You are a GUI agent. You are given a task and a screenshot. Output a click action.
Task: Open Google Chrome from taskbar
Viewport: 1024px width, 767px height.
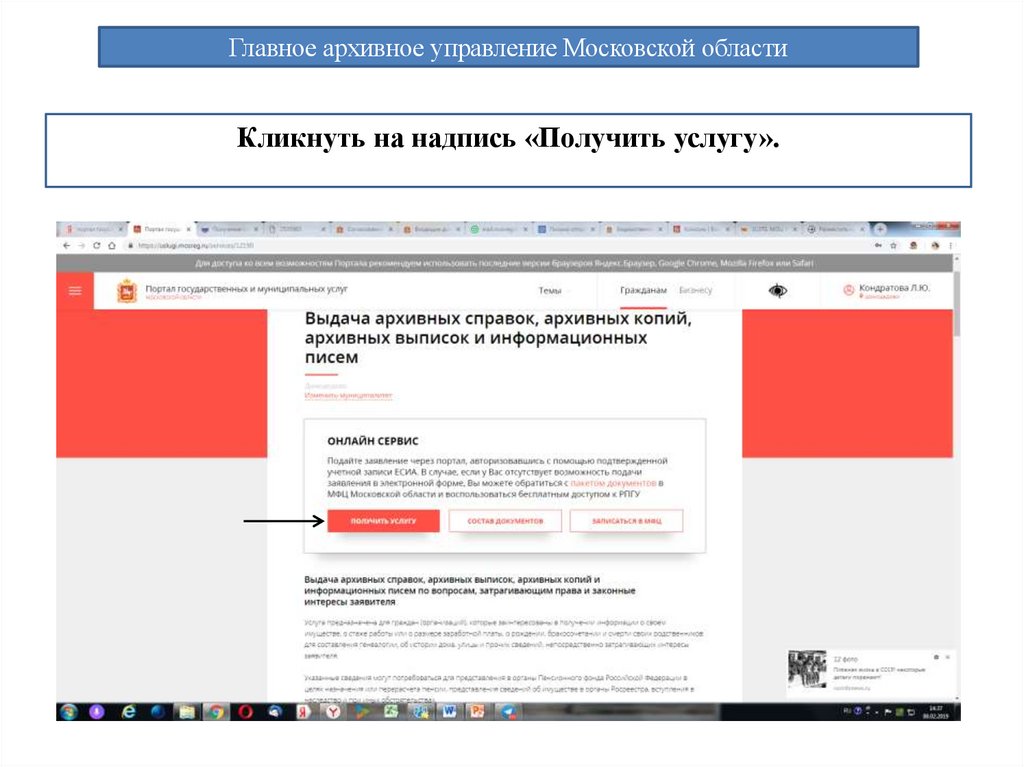(216, 713)
